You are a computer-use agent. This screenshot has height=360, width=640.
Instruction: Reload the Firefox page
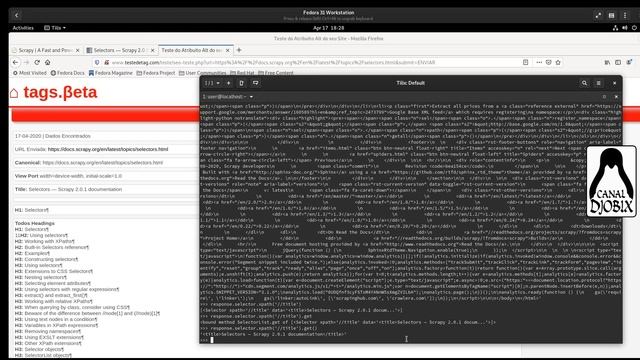(x=37, y=62)
